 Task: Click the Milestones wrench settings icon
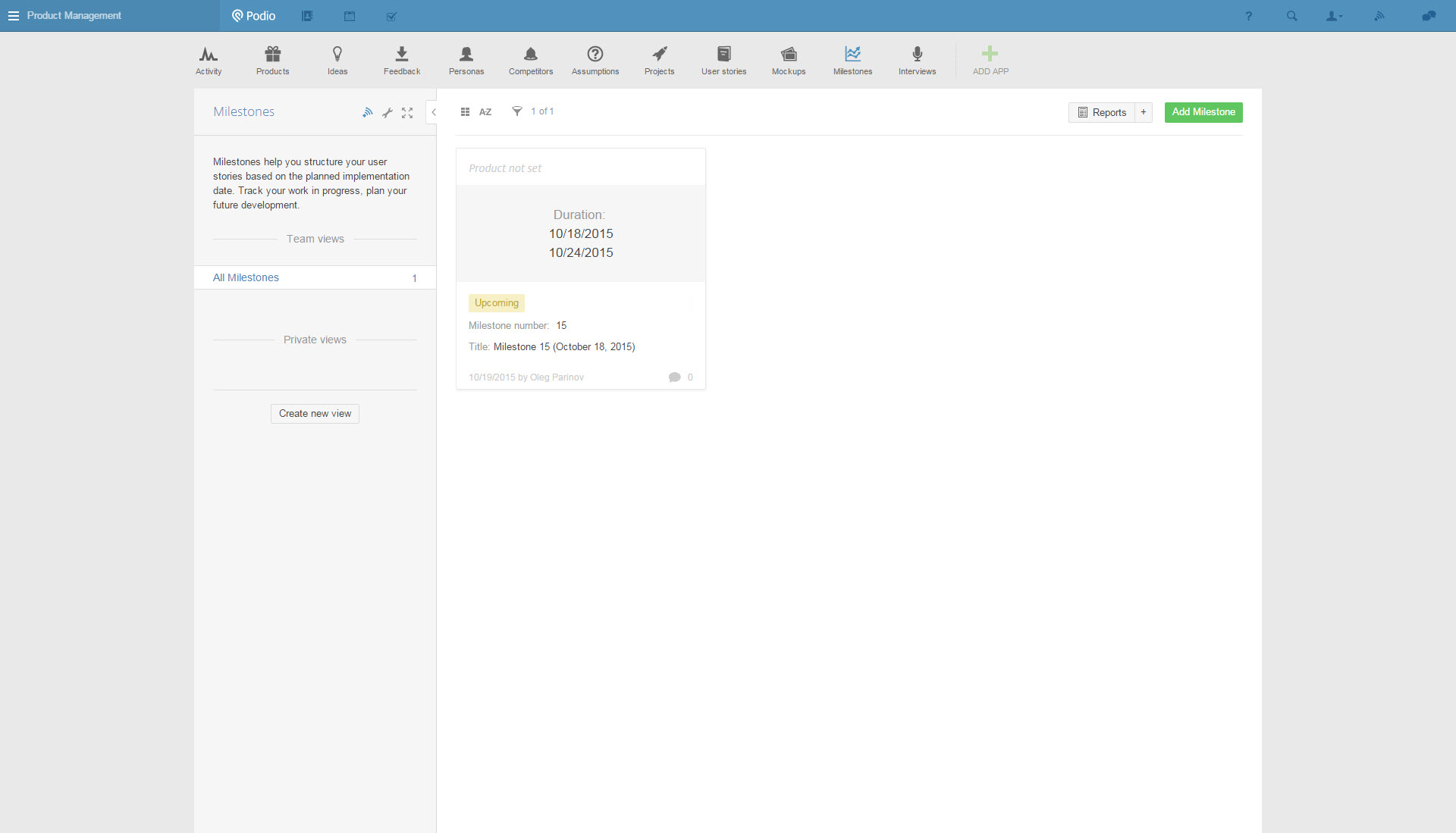click(x=388, y=113)
